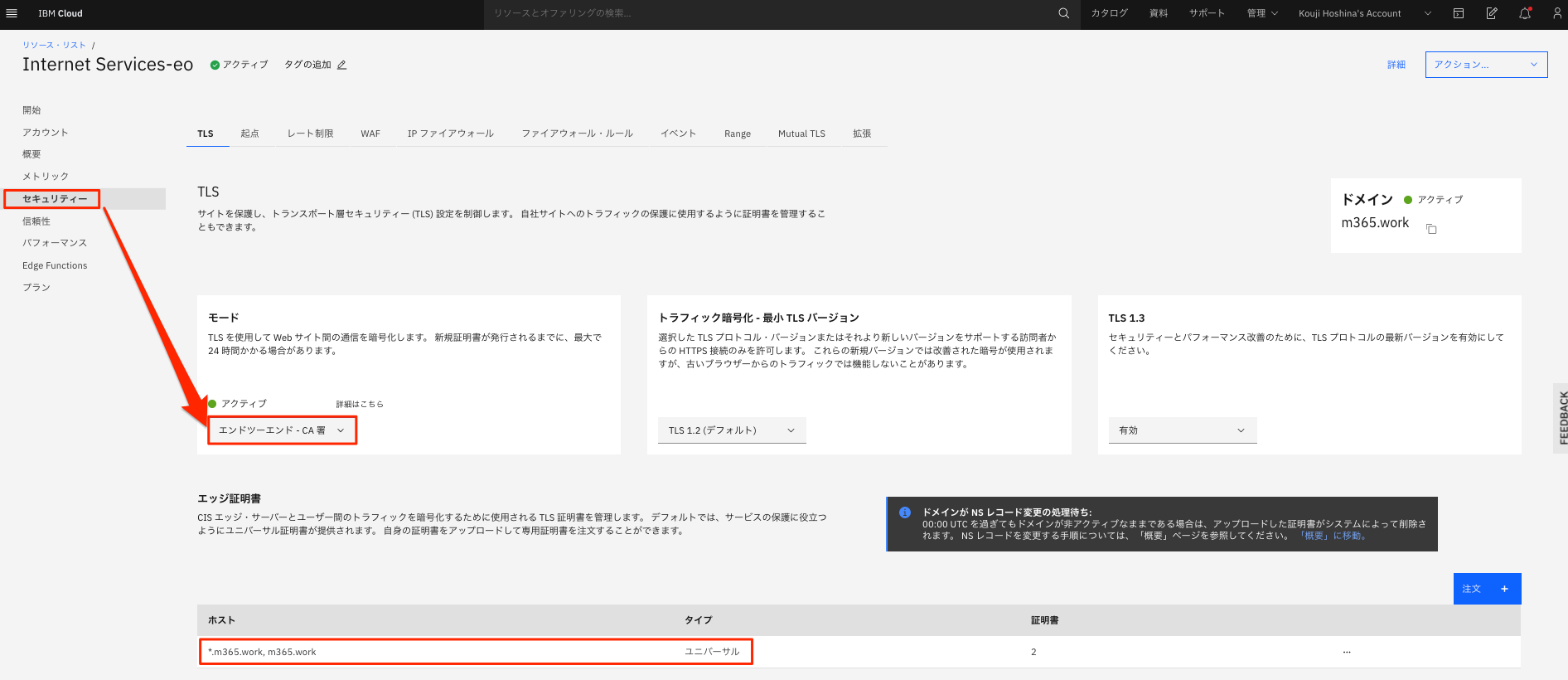The image size is (1568, 680).
Task: Select アカウント in the sidebar
Action: tap(46, 133)
